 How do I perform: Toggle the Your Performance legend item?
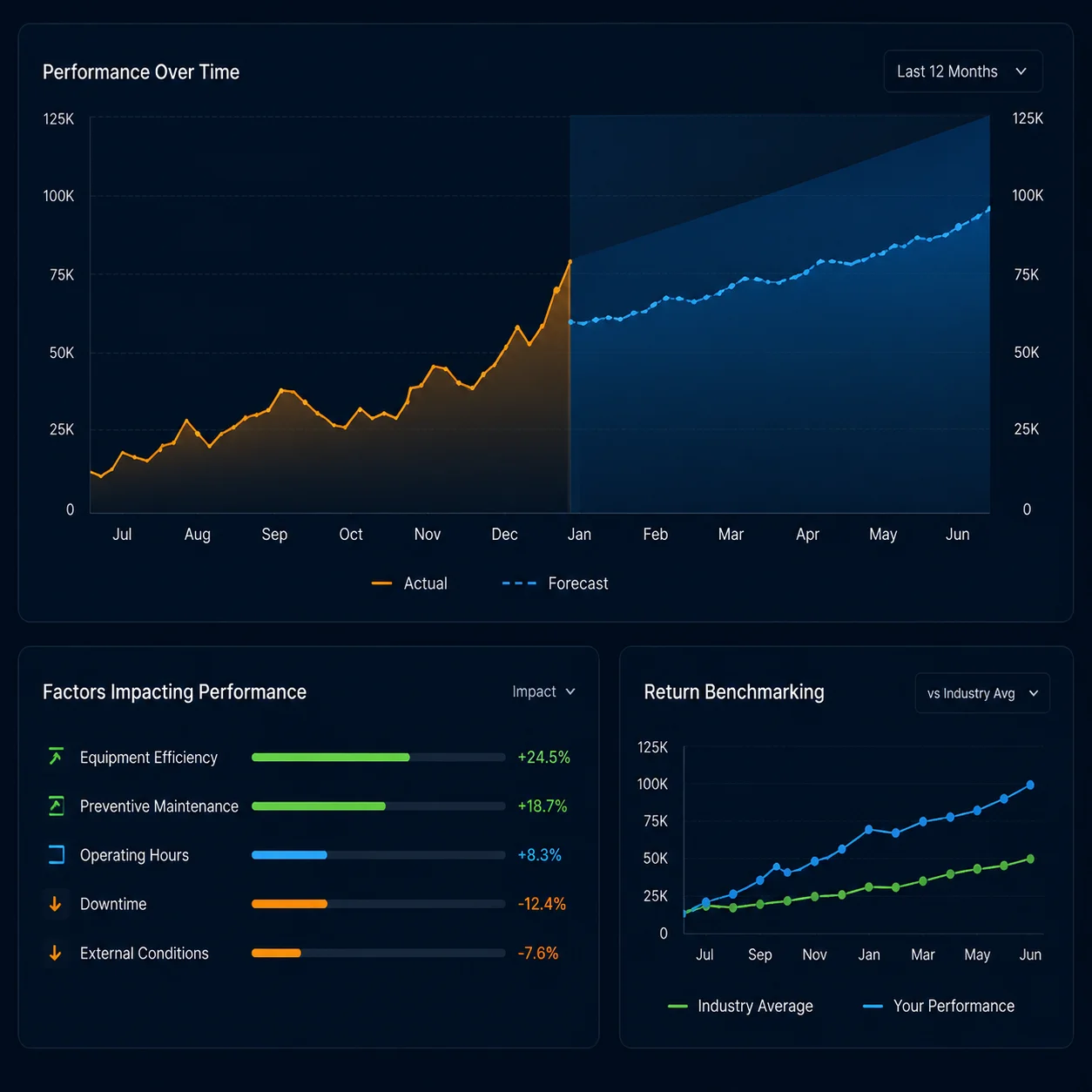[x=939, y=1006]
